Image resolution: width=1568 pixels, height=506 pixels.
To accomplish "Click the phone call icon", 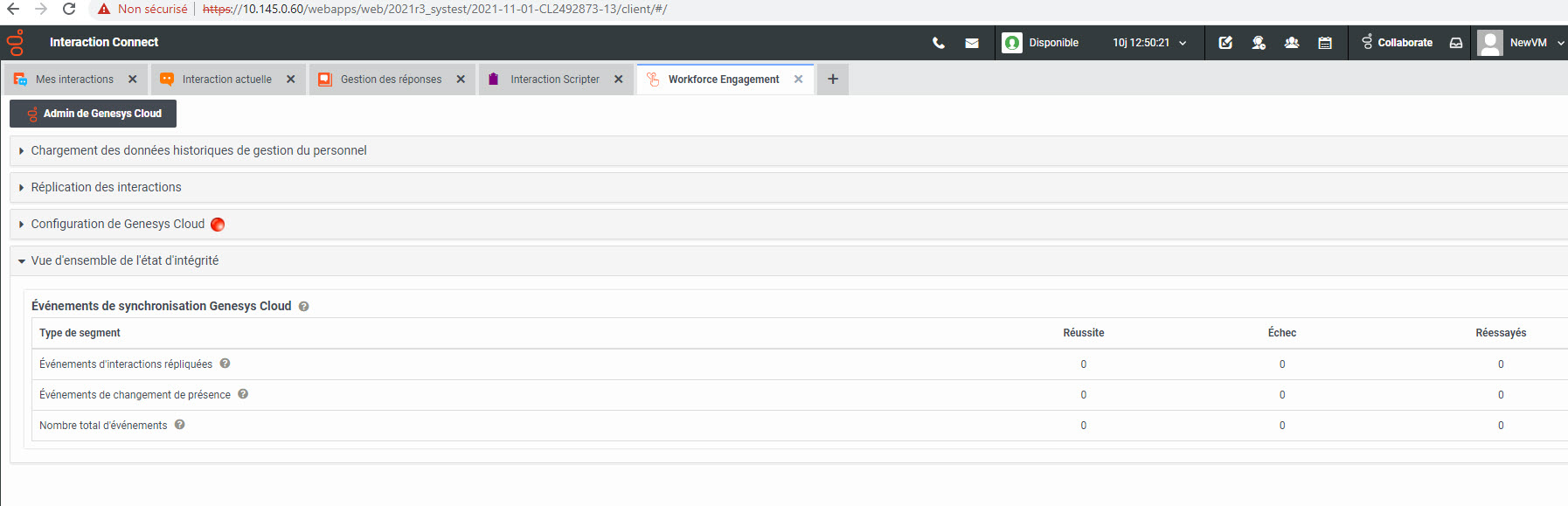I will tap(939, 43).
